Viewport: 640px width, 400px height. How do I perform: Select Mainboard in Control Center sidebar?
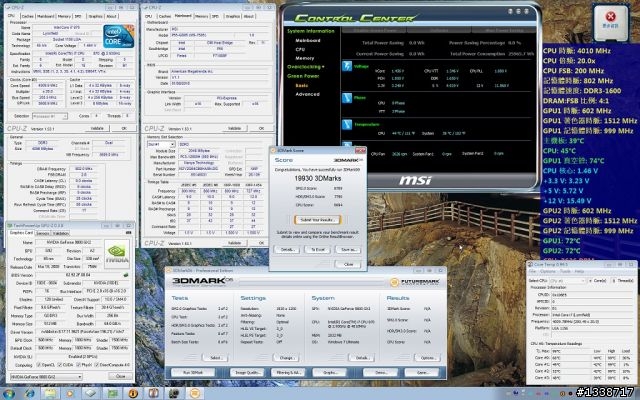pos(308,40)
